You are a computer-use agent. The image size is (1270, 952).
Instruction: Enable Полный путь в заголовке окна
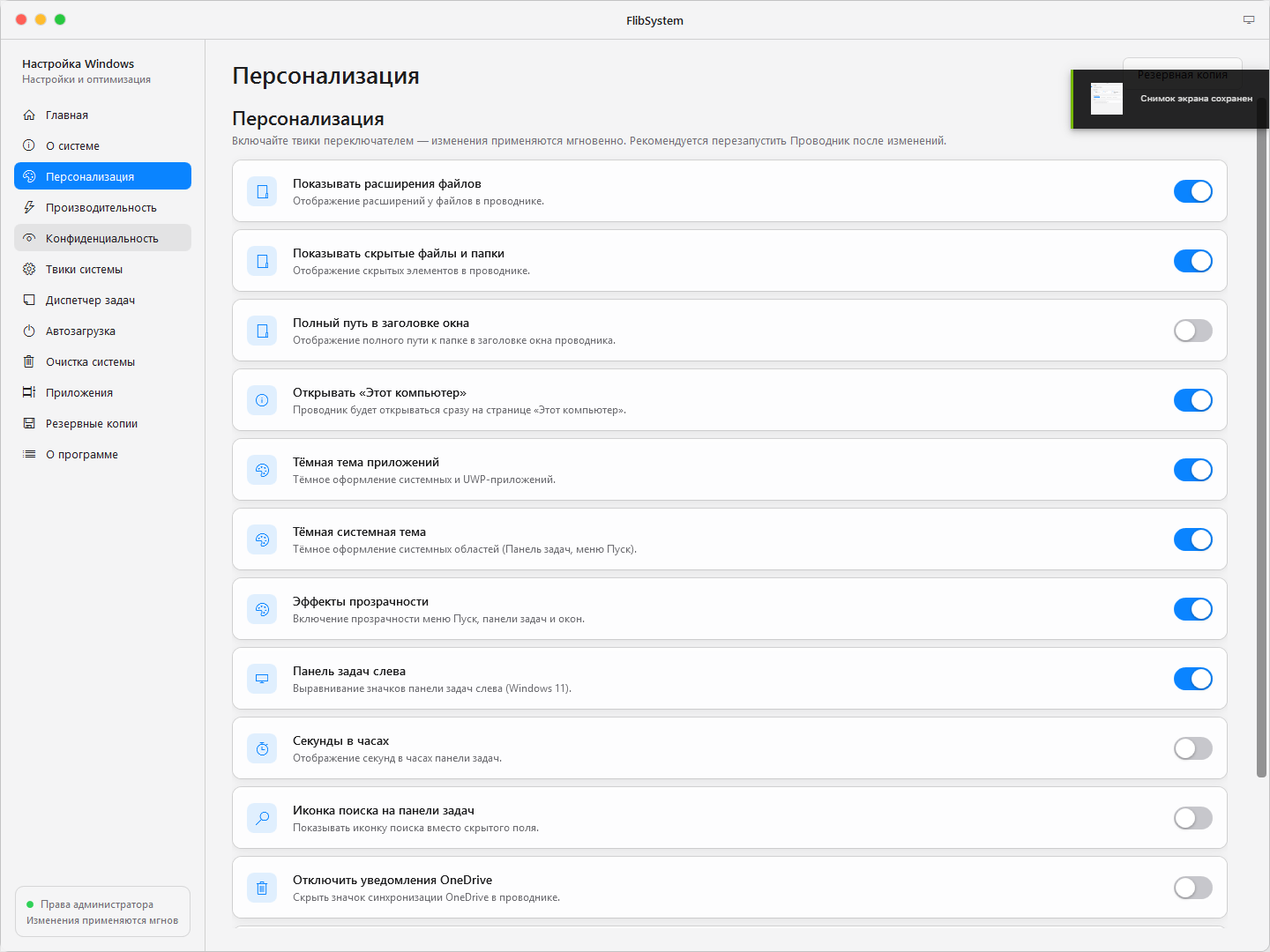point(1193,331)
